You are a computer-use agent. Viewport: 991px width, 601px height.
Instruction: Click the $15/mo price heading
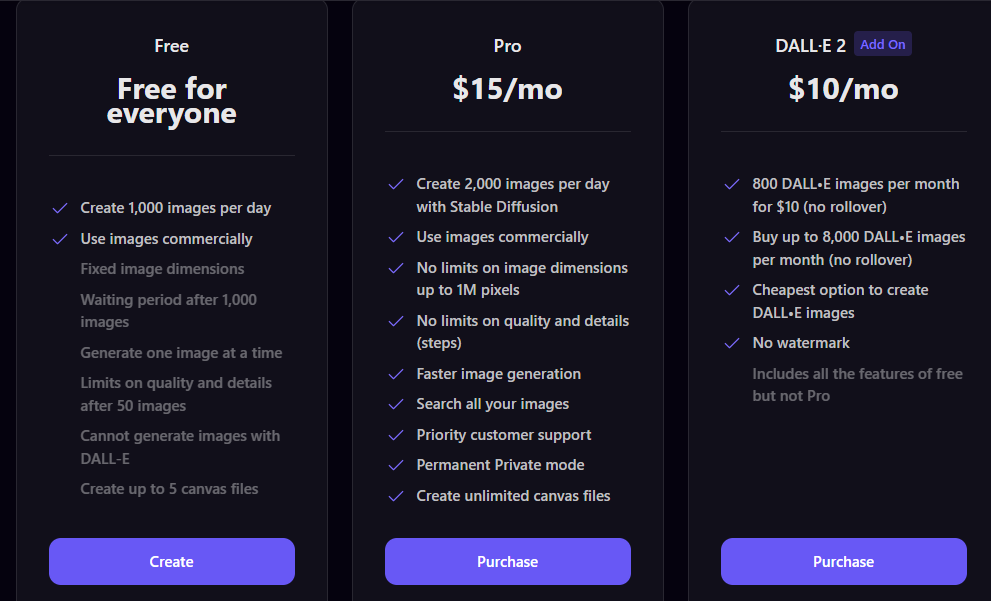508,89
